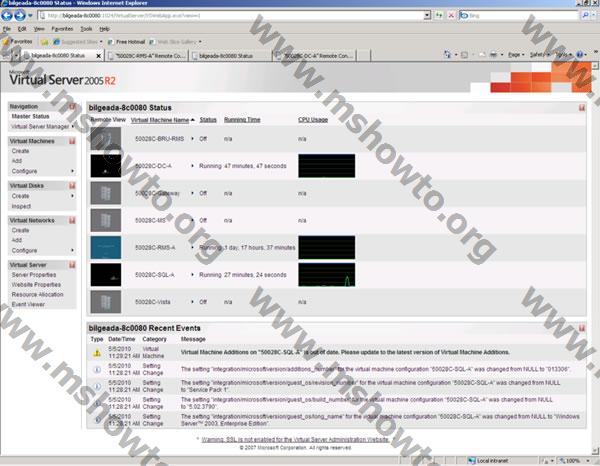Image resolution: width=600 pixels, height=466 pixels.
Task: Click the SSL not enabled warning link
Action: (295, 440)
